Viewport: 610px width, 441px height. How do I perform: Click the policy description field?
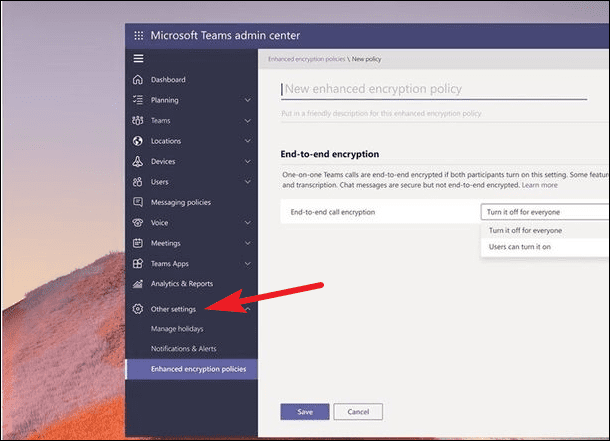point(443,114)
